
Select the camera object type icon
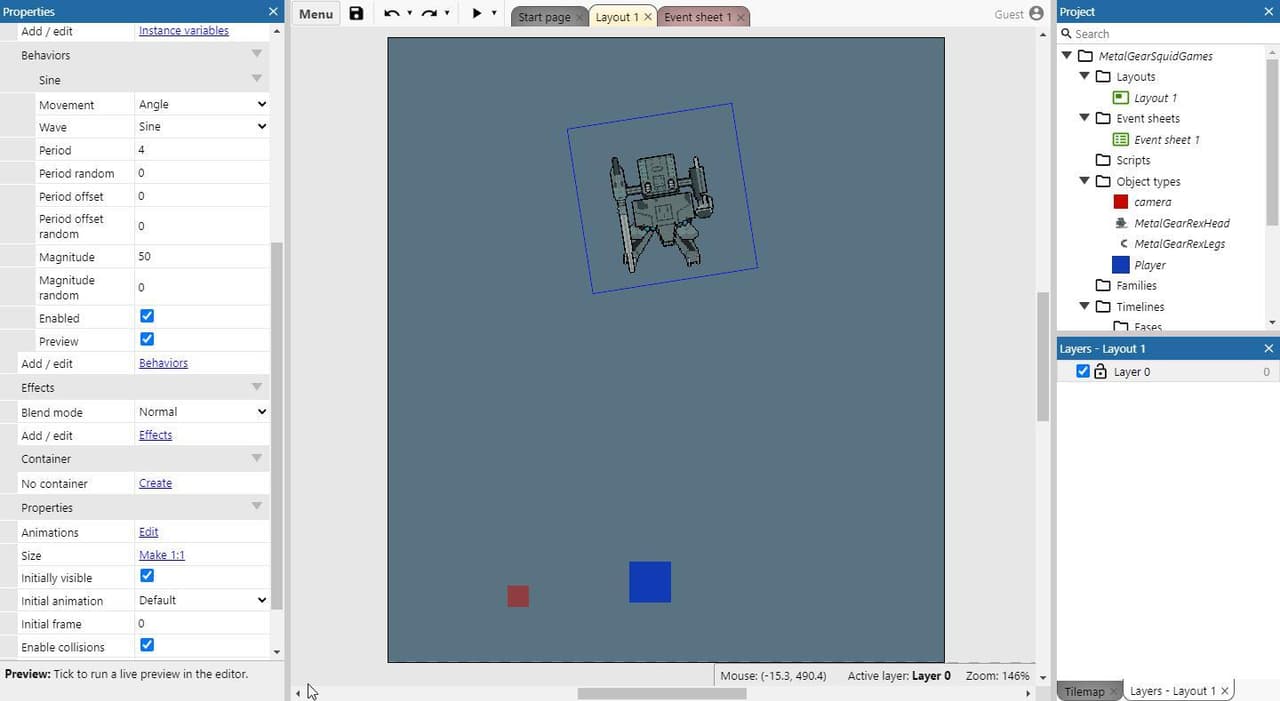1121,202
